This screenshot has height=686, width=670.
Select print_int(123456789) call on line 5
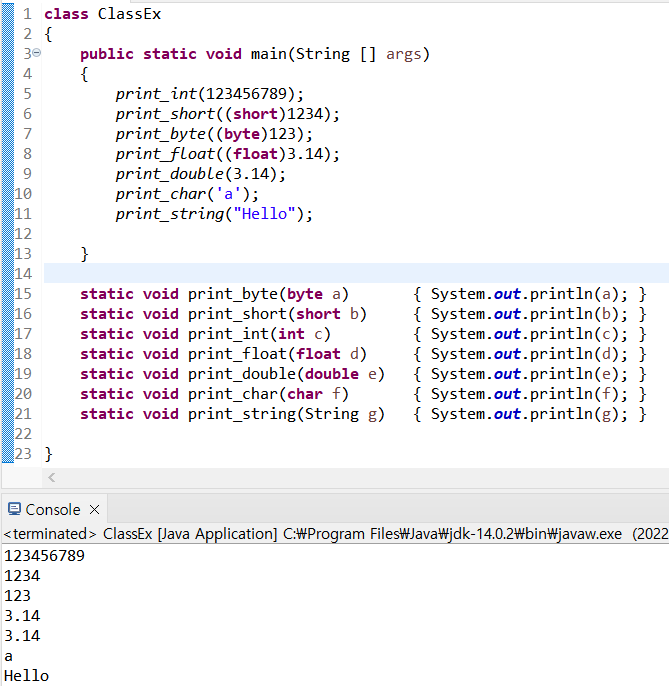tap(210, 94)
